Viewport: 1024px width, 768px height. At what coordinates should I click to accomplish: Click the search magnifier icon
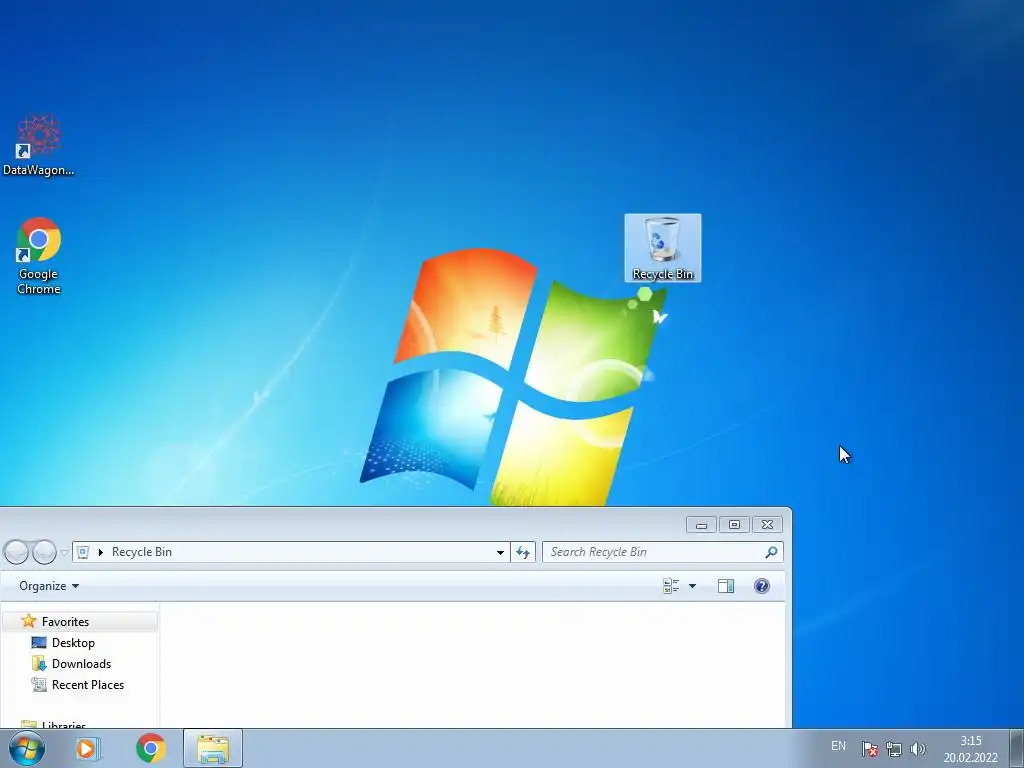tap(771, 552)
